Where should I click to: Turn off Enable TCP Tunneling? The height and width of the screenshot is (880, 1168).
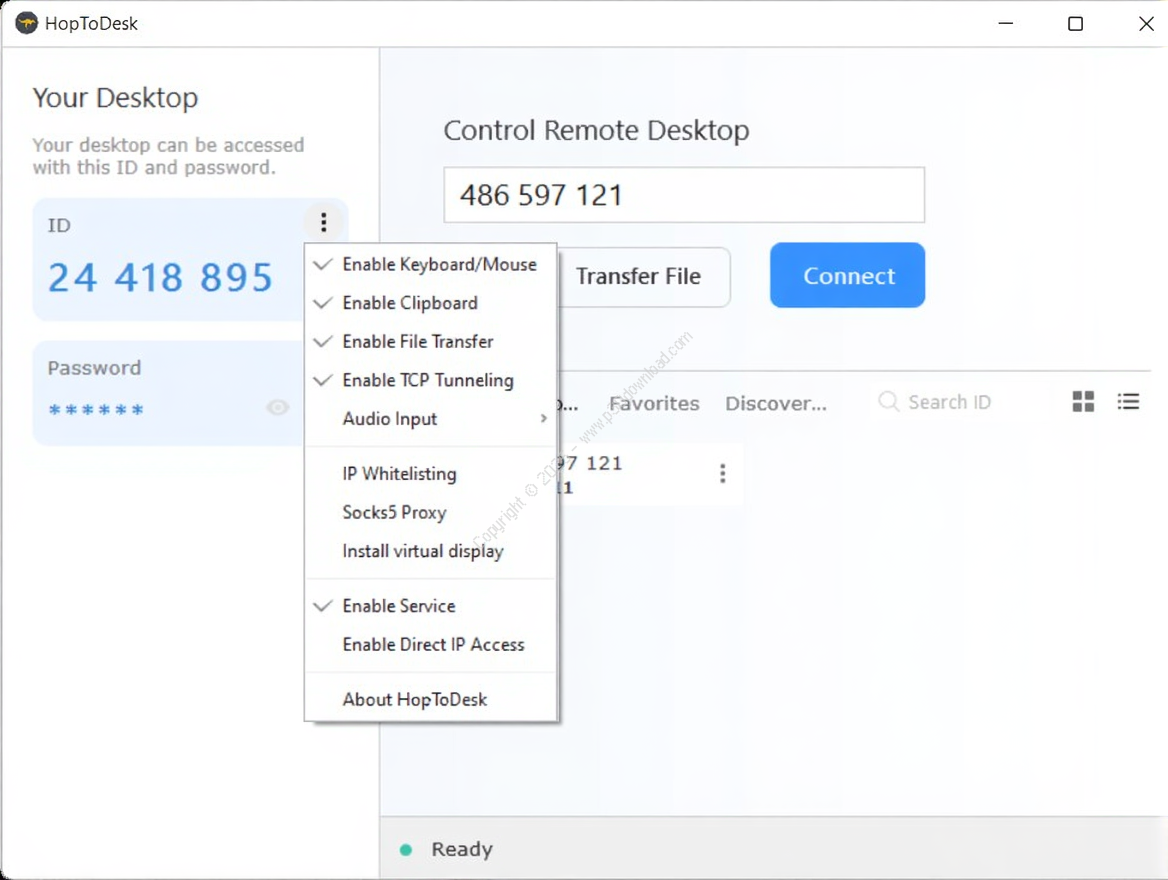coord(427,381)
